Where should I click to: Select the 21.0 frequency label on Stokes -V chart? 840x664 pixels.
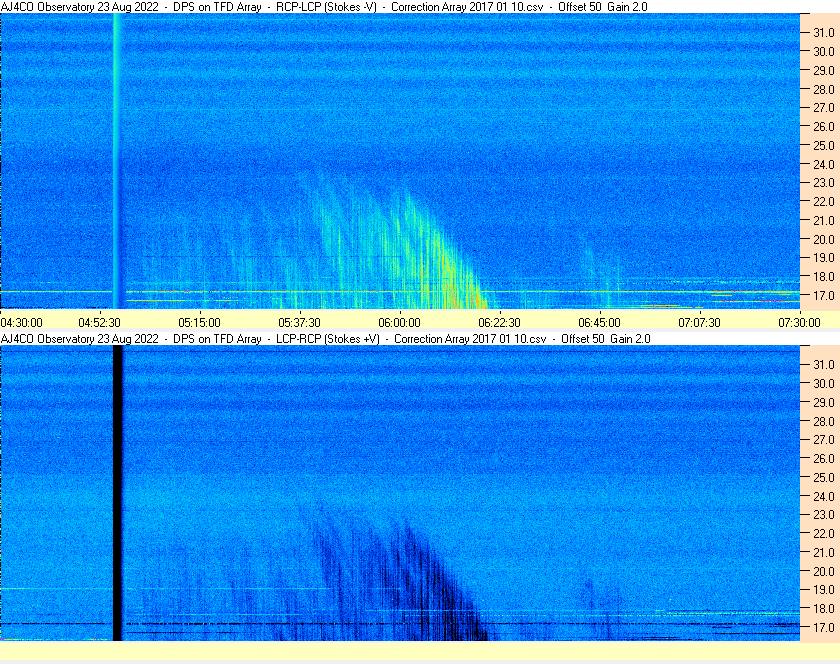tap(824, 220)
